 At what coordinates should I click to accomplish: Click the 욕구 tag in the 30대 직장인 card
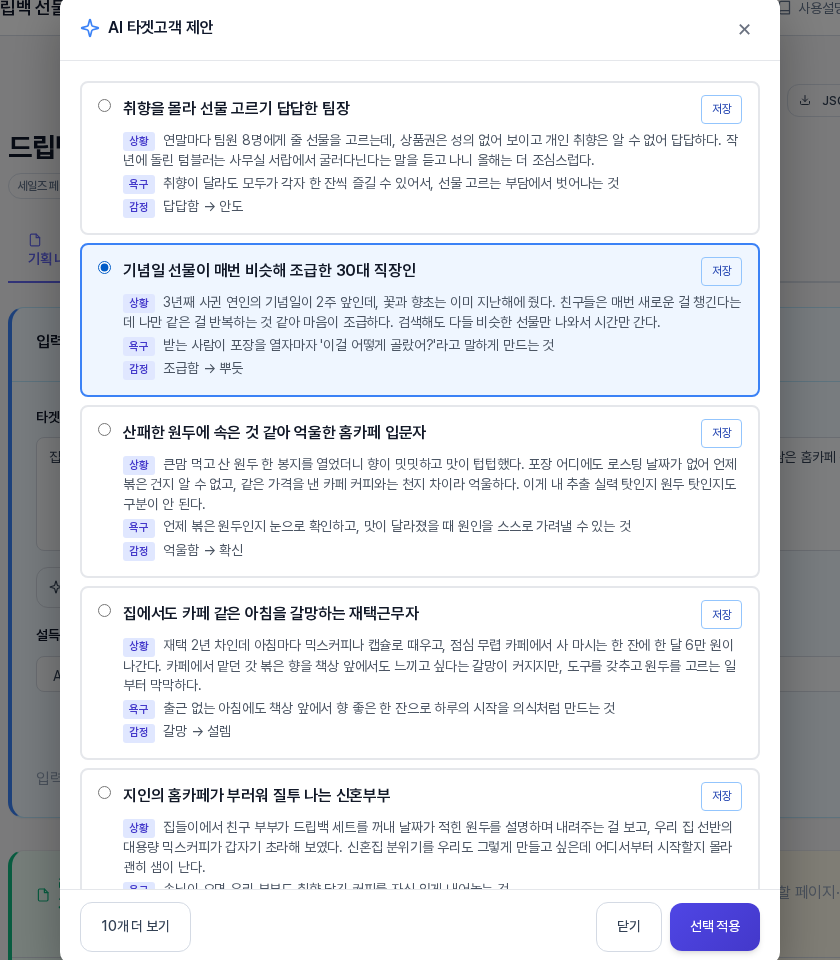139,346
